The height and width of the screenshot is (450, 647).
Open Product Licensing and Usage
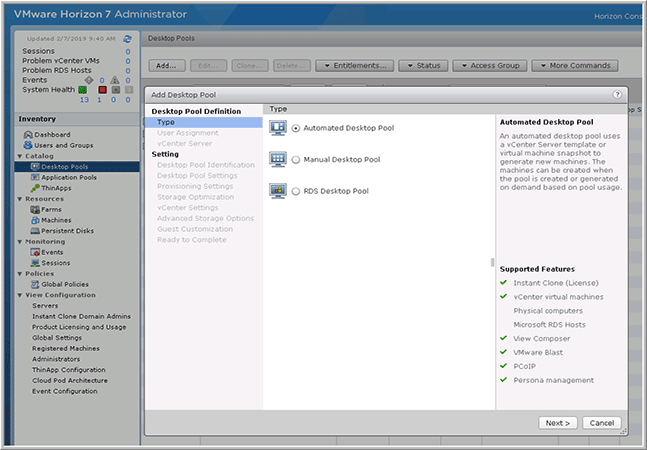pyautogui.click(x=79, y=327)
